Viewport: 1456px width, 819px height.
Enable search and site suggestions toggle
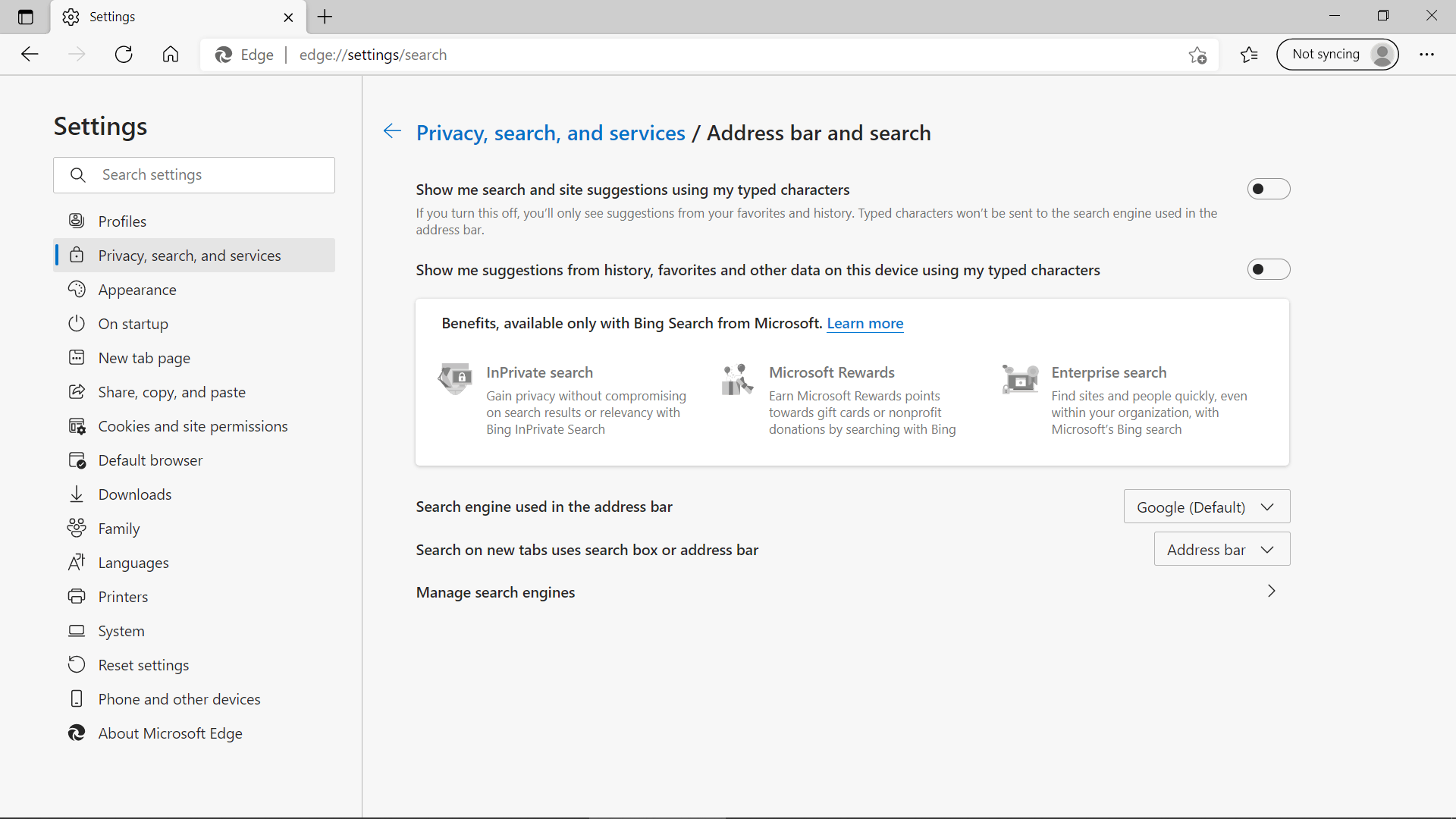(1268, 189)
